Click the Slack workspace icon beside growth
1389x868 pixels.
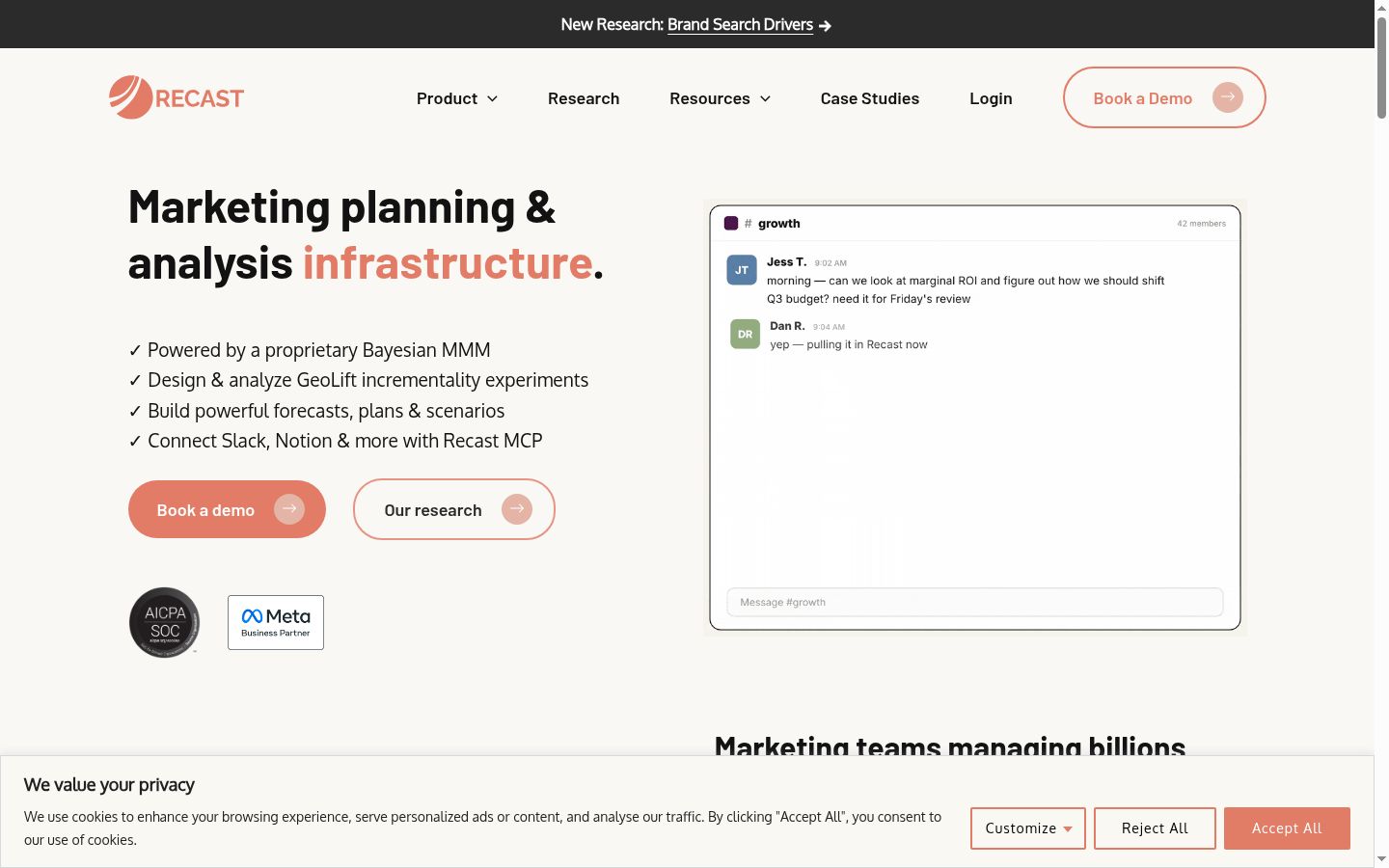pyautogui.click(x=731, y=223)
